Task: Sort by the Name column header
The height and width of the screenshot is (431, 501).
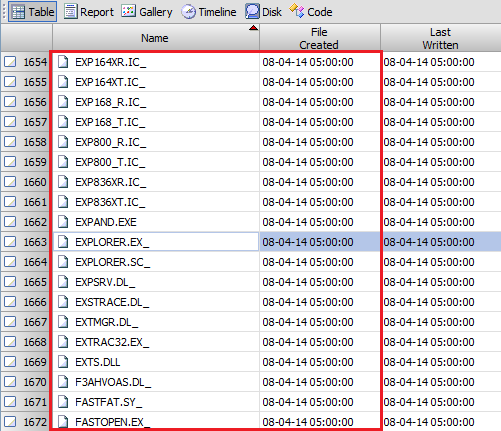Action: pos(156,38)
